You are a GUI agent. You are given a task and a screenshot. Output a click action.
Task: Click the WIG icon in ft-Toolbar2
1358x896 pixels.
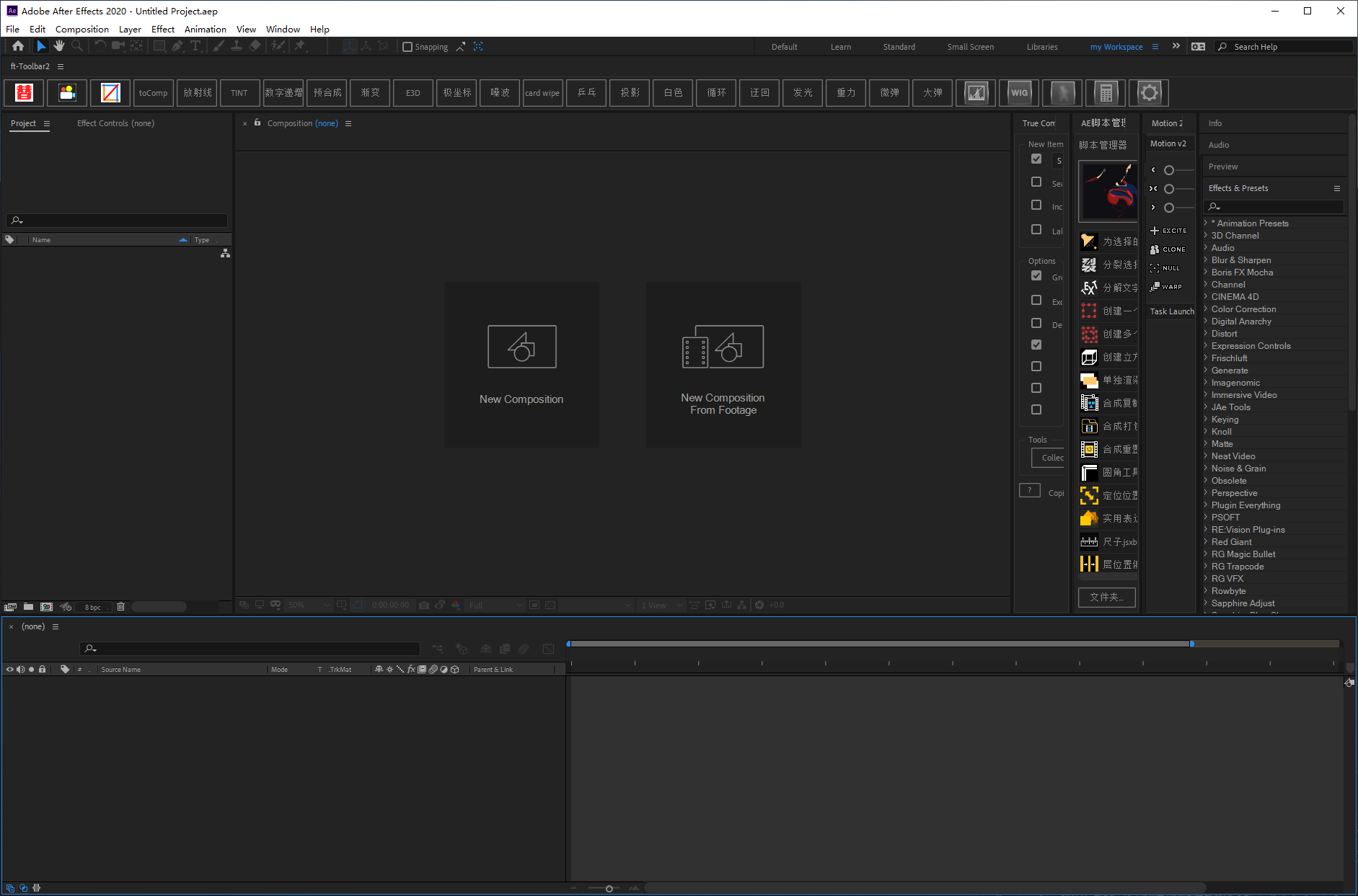(x=1019, y=92)
